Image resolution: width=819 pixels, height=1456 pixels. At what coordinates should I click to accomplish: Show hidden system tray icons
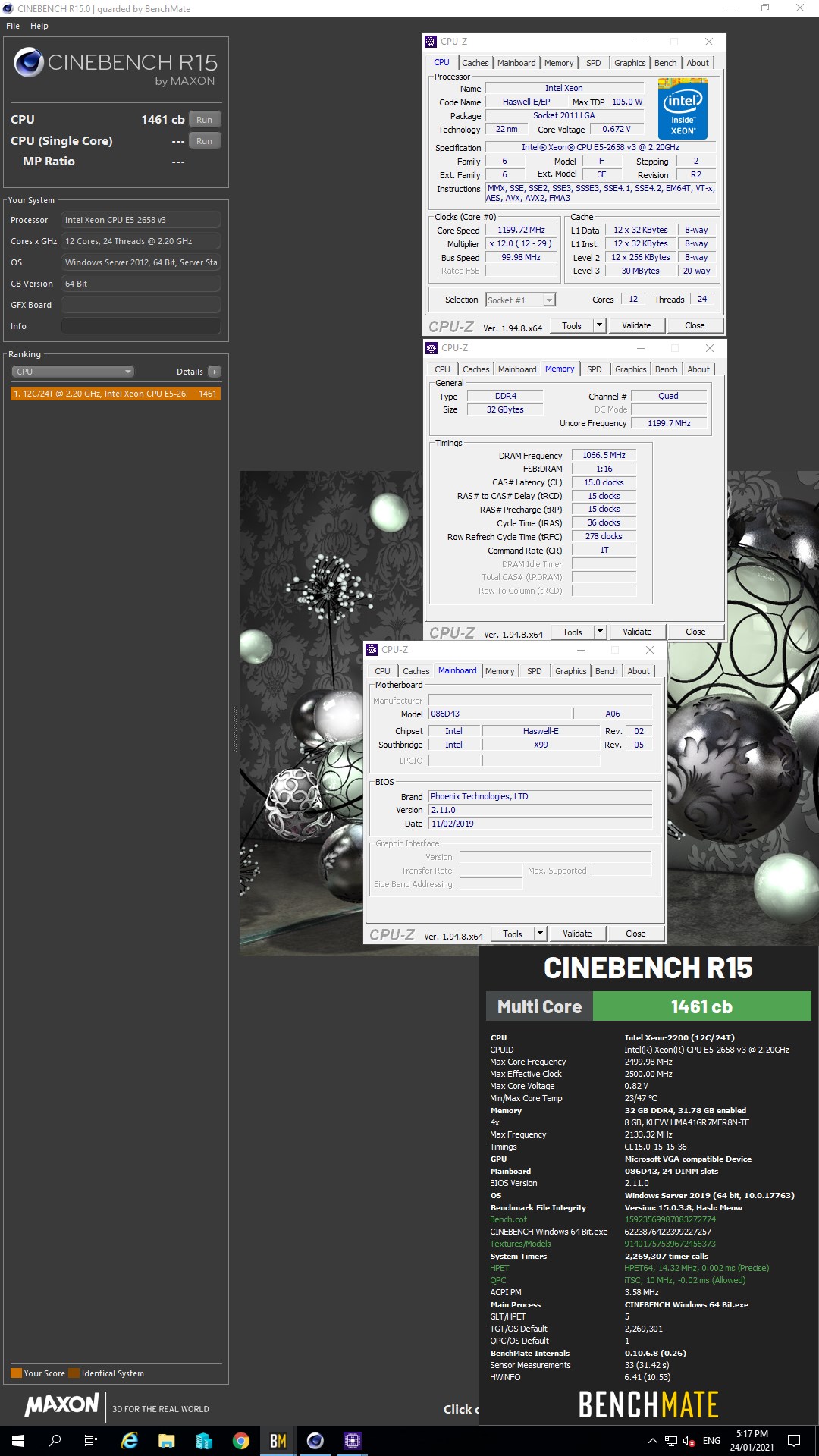tap(652, 1441)
